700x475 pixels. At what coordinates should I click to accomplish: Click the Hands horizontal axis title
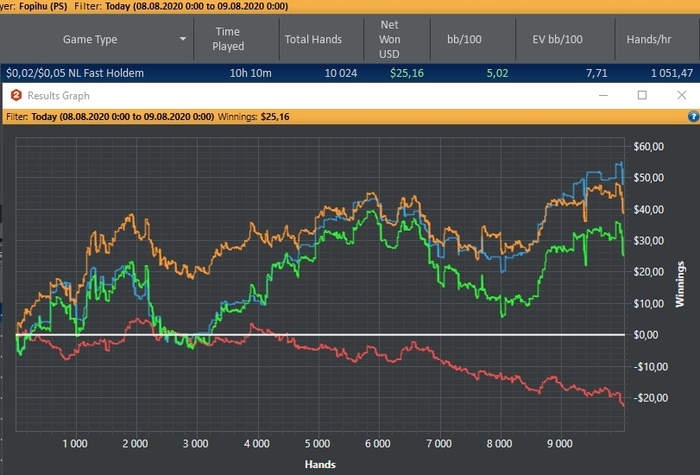320,464
